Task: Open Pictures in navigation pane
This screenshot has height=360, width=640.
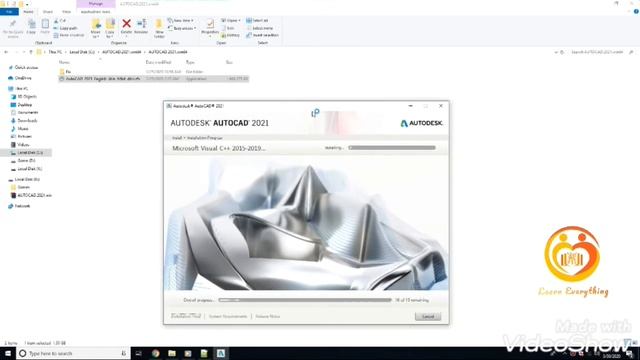Action: (x=21, y=137)
